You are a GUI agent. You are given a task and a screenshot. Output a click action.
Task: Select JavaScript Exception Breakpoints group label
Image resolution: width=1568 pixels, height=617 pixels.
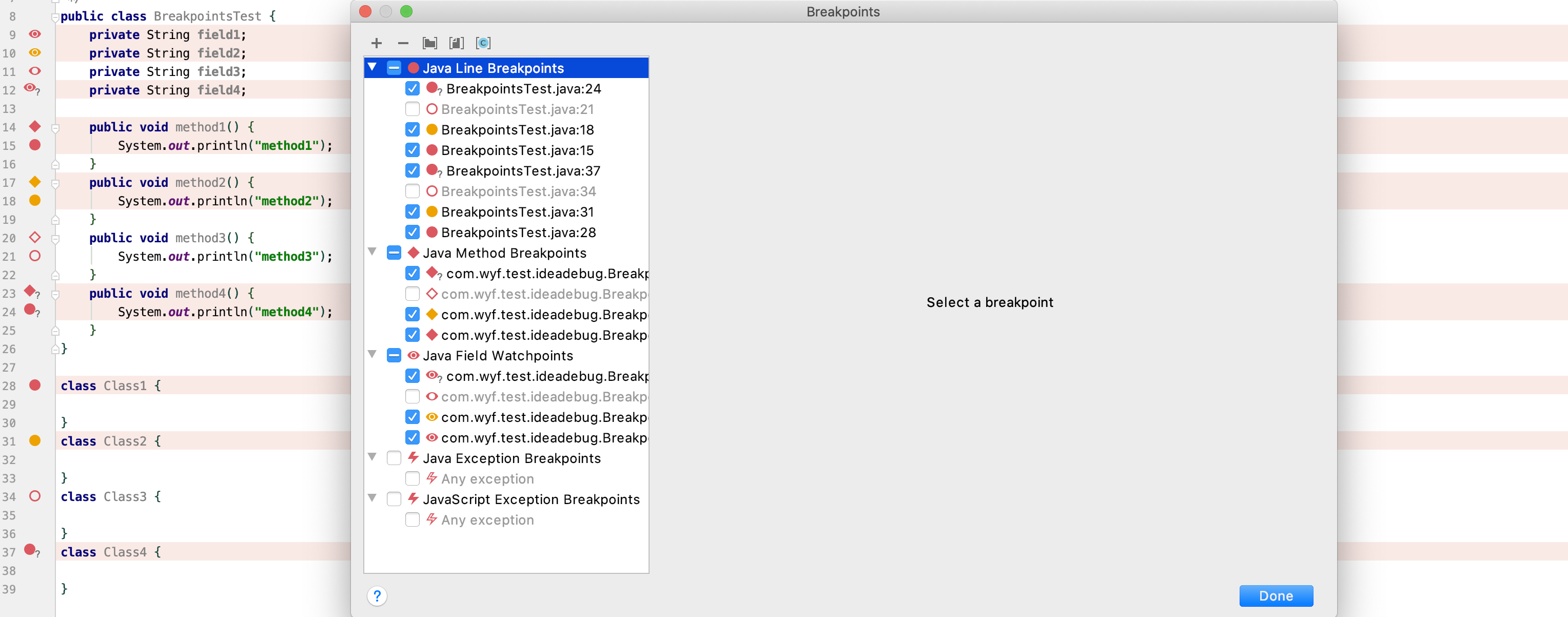click(531, 499)
